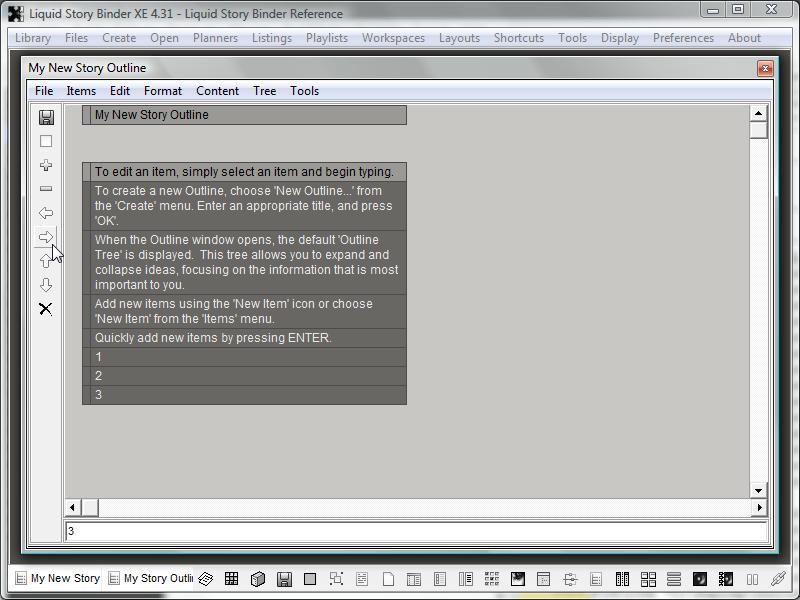Click horizontal scrollbar right arrow

coord(758,508)
